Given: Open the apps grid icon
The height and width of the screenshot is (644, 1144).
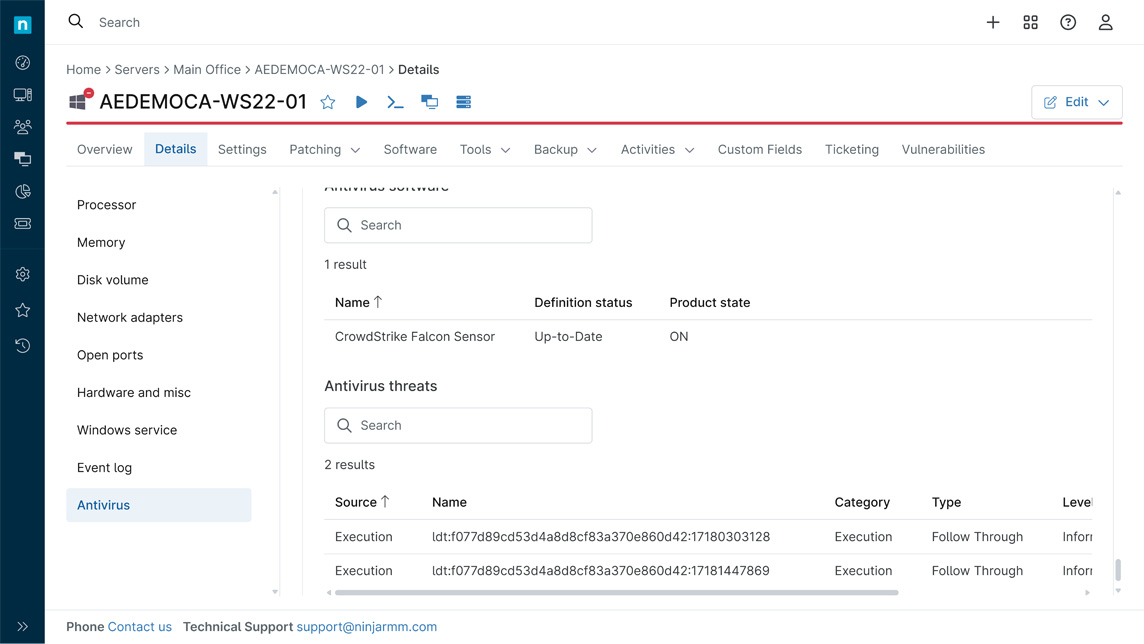Looking at the screenshot, I should 1030,22.
